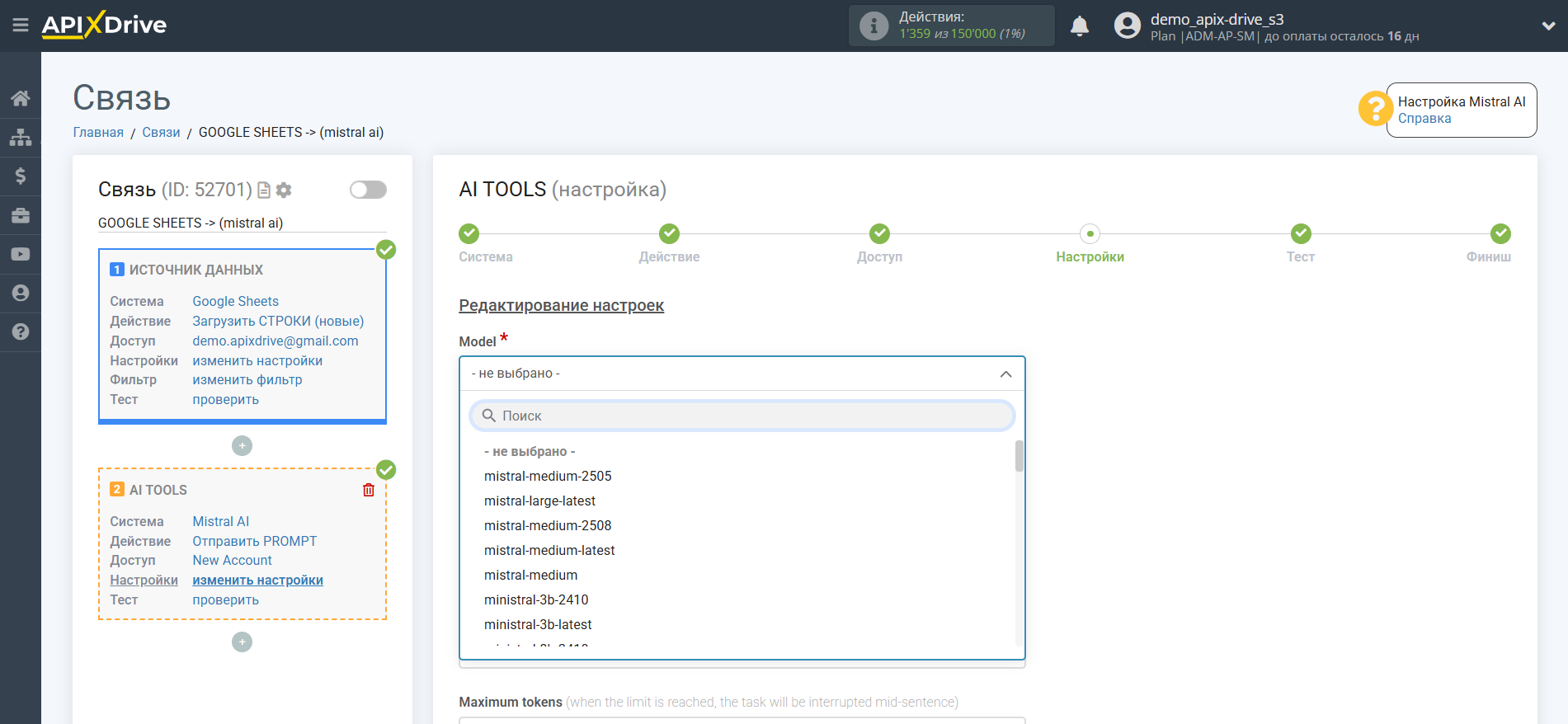Open the Home icon in the sidebar
Screen dimensions: 1568x724
[21, 99]
